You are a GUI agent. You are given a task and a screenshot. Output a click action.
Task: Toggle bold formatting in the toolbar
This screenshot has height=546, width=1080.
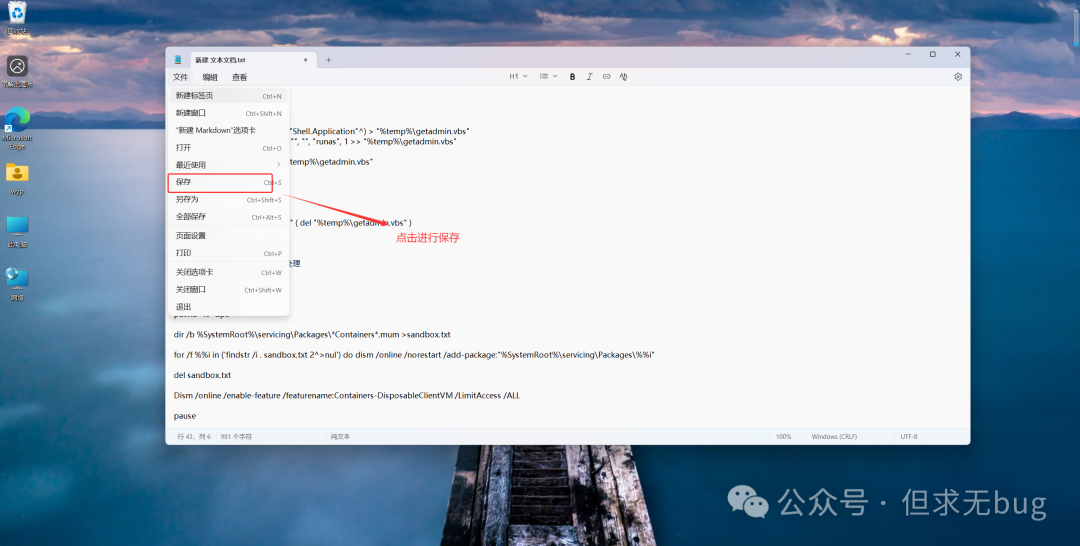tap(572, 76)
